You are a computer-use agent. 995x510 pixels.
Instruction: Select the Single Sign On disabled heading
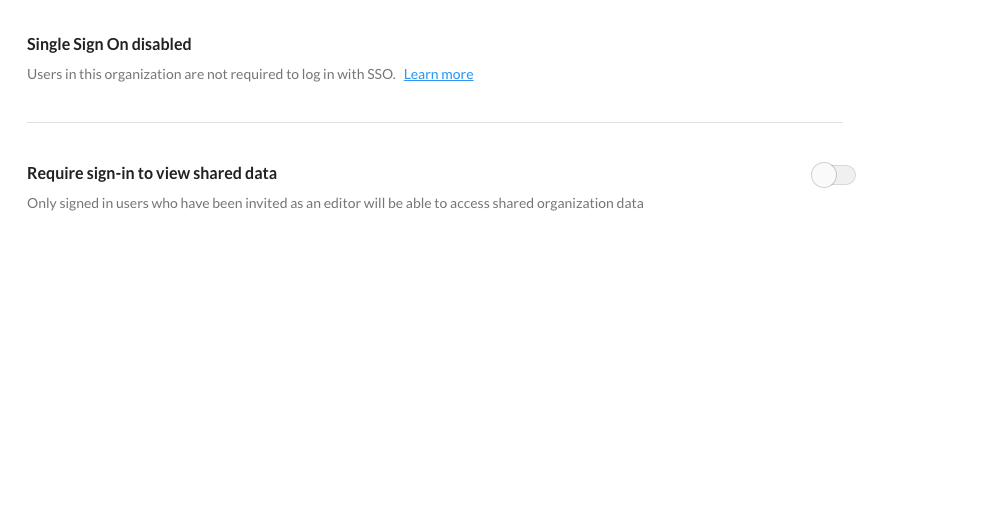tap(109, 44)
